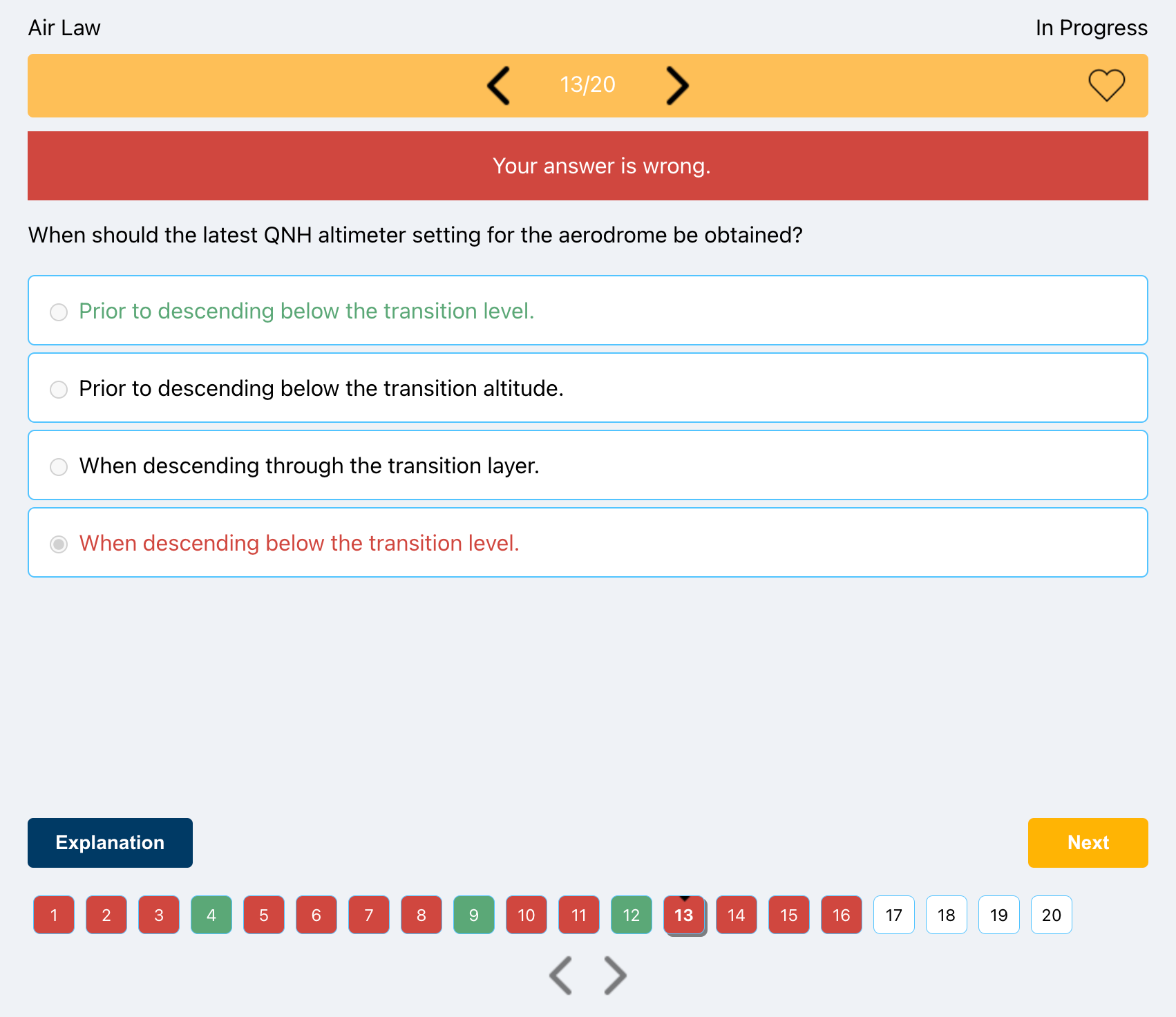Viewport: 1176px width, 1017px height.
Task: Jump to question 4
Action: tap(211, 915)
